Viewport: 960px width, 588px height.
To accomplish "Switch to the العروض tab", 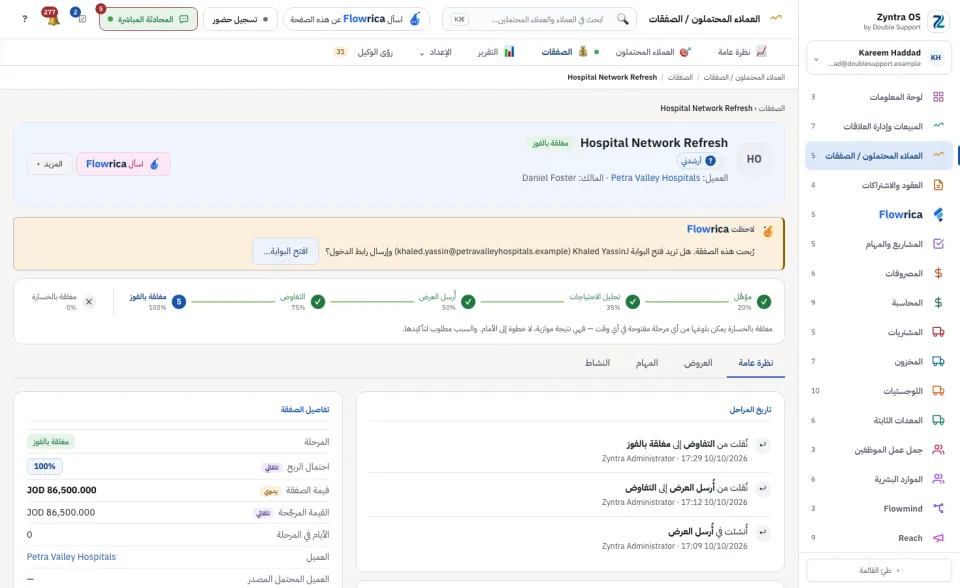I will coord(698,363).
